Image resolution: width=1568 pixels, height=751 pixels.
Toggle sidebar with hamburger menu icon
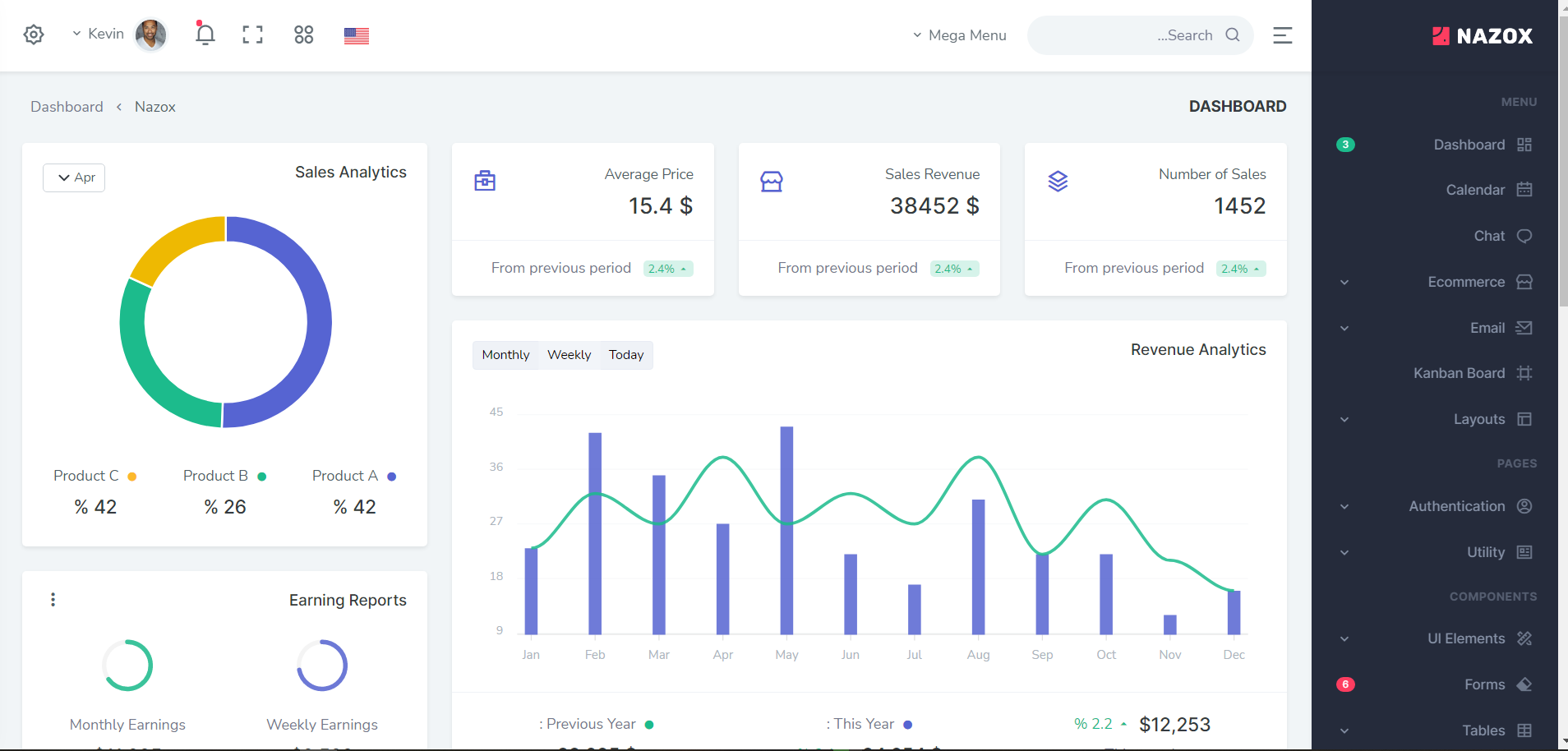pos(1282,35)
